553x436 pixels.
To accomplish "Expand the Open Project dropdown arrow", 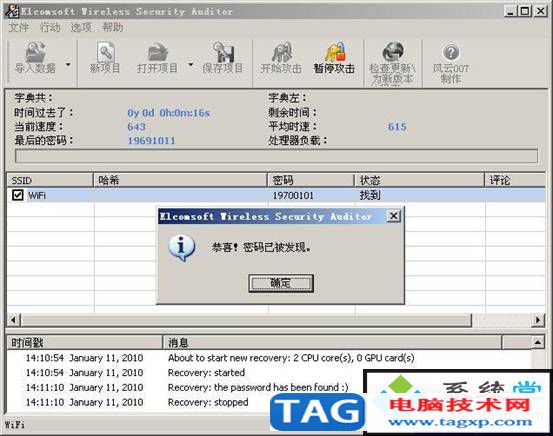I will click(x=191, y=64).
